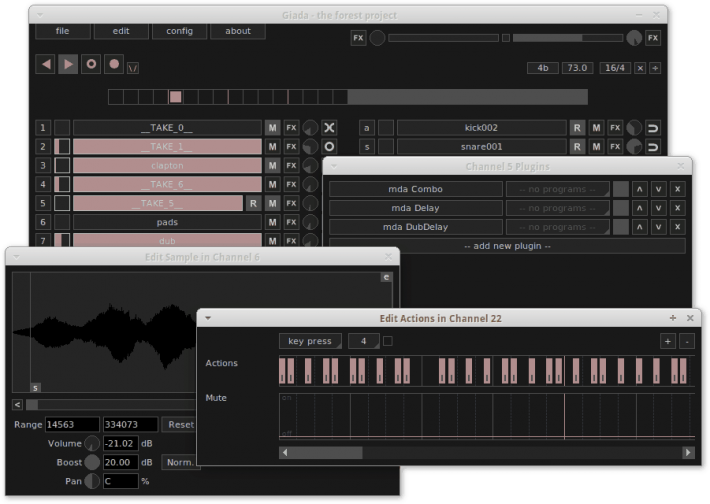
Task: Open FX for channel __TAKE_0__
Action: (291, 128)
